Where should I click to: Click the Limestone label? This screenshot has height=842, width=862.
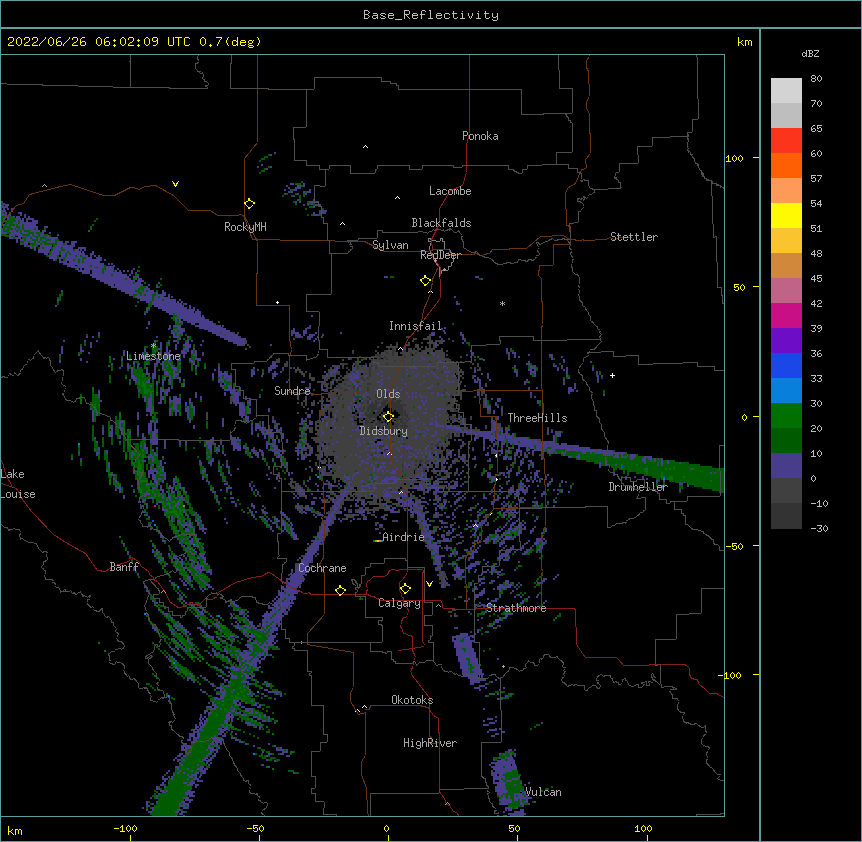tap(153, 356)
